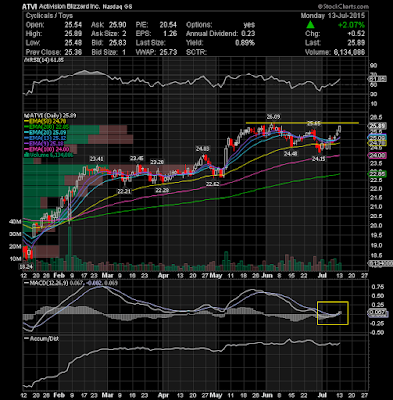Click the RSI(14) indicator label
Screen dimensions: 393x400
[44, 60]
